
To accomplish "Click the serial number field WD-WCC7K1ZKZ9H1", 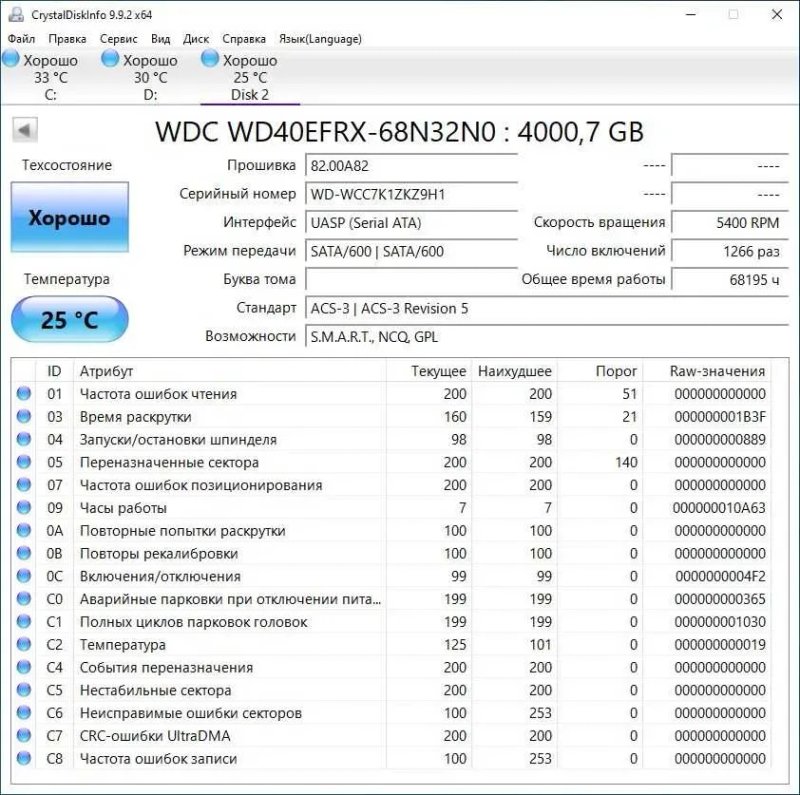I will [x=411, y=194].
